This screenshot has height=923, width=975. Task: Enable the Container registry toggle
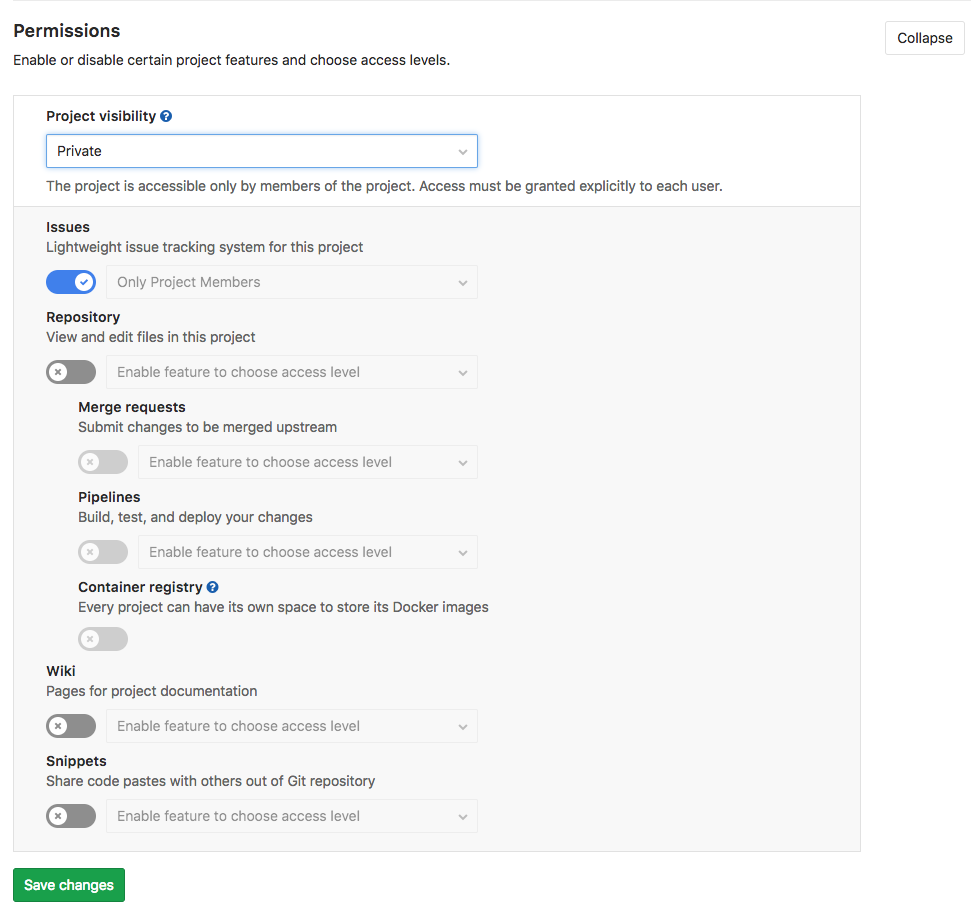pos(103,638)
